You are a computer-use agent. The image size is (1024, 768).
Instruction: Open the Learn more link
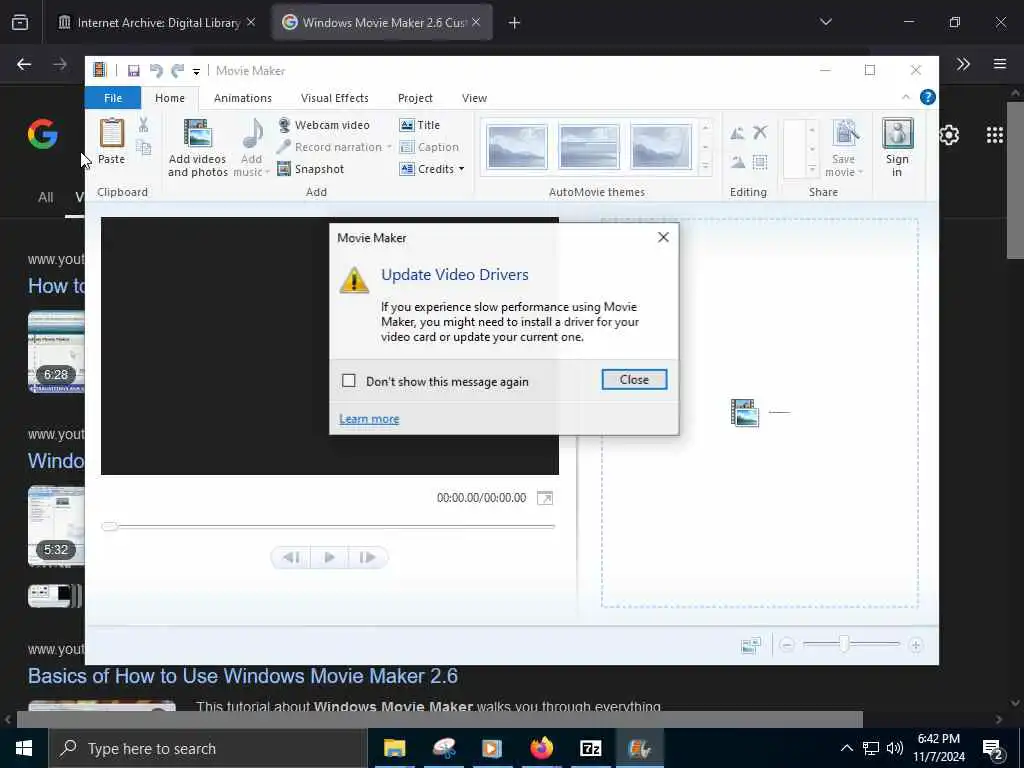(x=369, y=419)
